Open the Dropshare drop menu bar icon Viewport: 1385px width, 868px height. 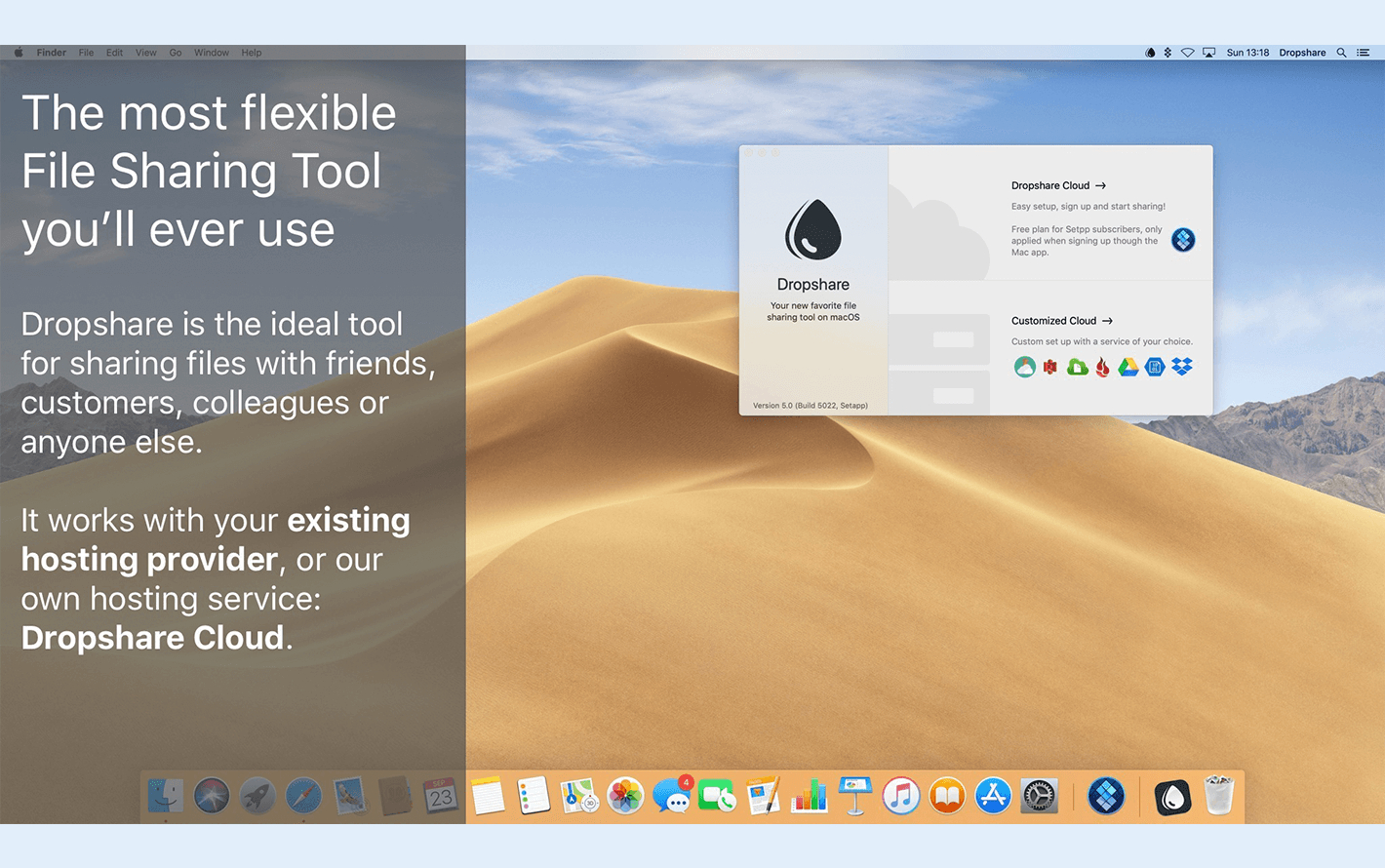pyautogui.click(x=1150, y=53)
